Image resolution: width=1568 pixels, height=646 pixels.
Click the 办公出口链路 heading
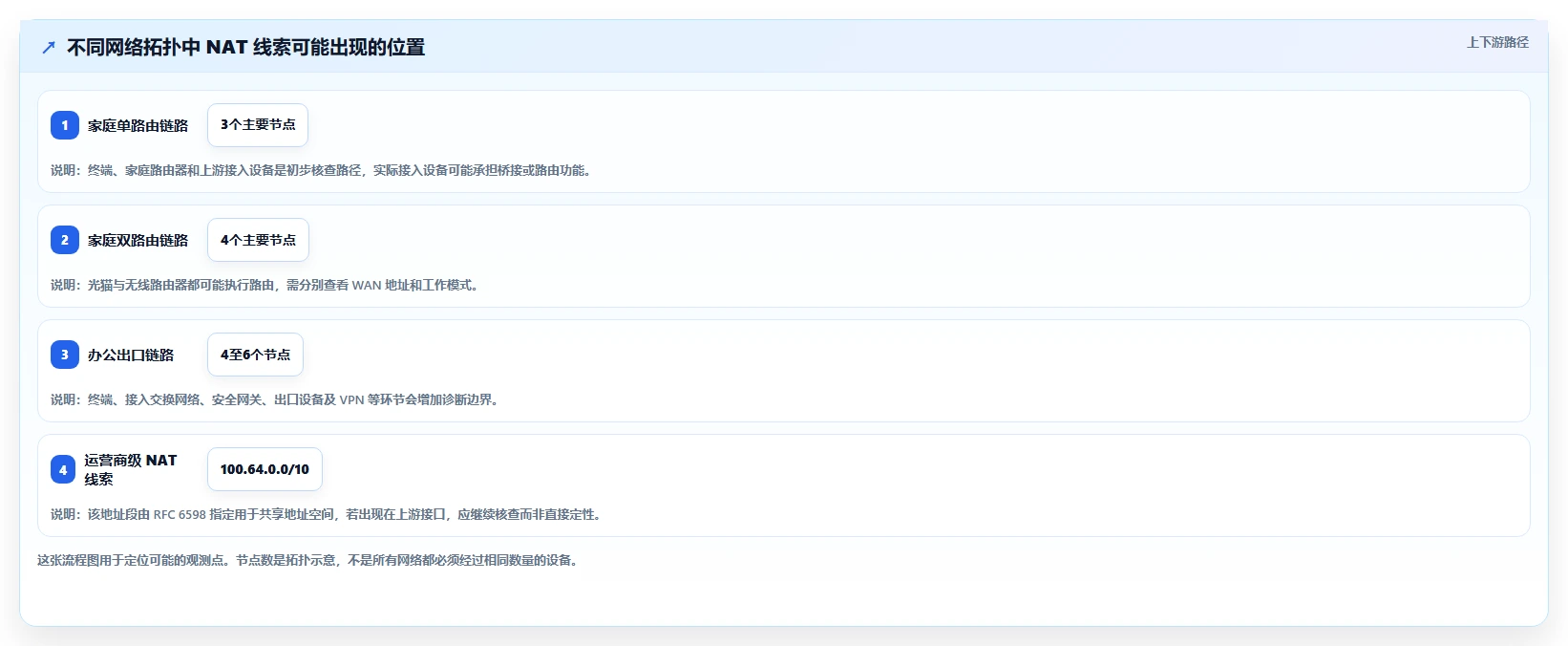[x=131, y=355]
